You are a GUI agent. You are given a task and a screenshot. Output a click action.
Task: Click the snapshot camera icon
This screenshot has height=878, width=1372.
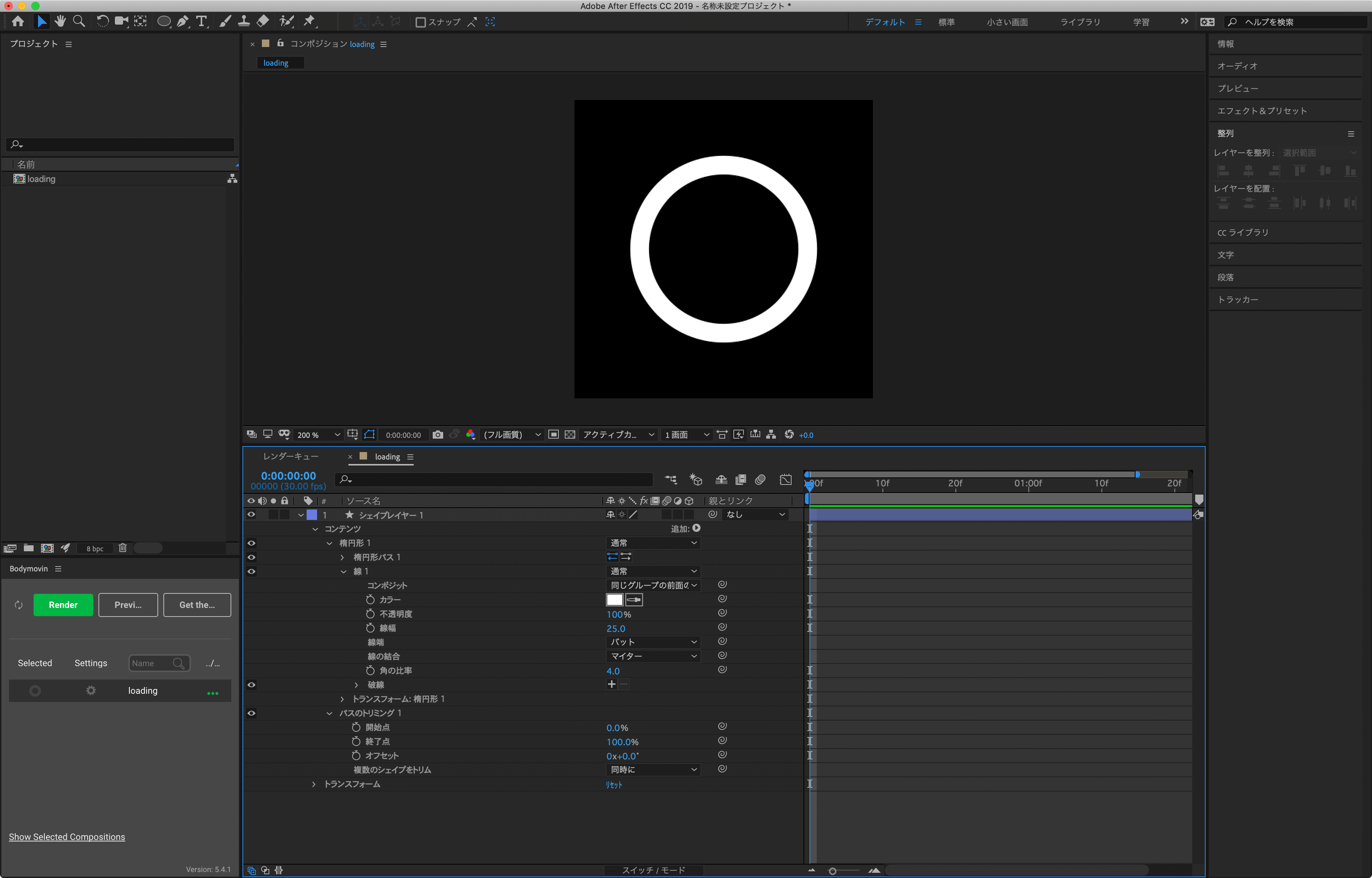[438, 435]
